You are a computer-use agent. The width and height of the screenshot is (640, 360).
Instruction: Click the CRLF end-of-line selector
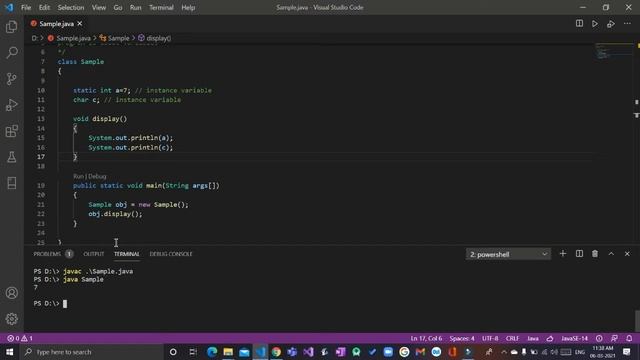(x=512, y=338)
